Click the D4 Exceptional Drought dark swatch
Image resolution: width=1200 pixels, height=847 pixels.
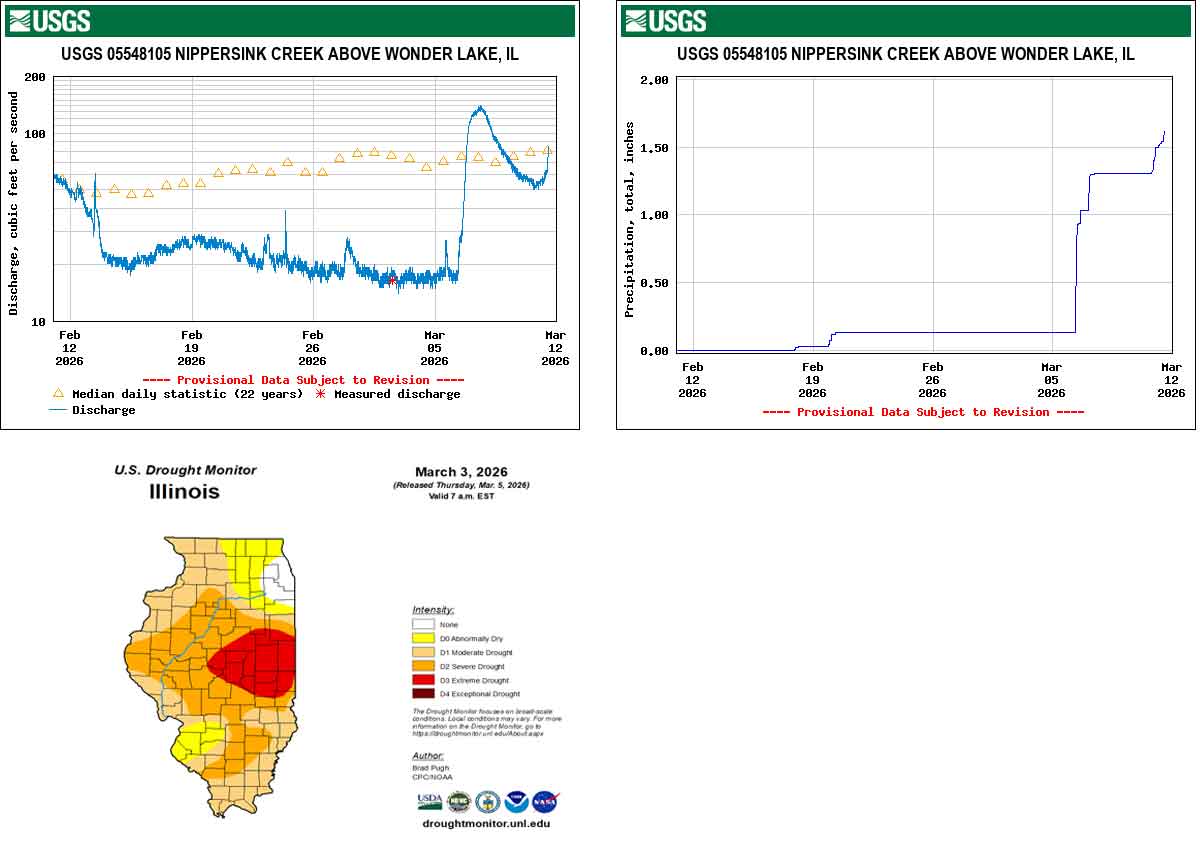pyautogui.click(x=423, y=694)
